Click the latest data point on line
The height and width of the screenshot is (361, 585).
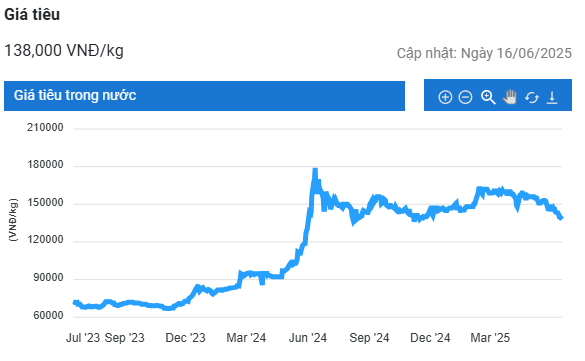click(561, 218)
